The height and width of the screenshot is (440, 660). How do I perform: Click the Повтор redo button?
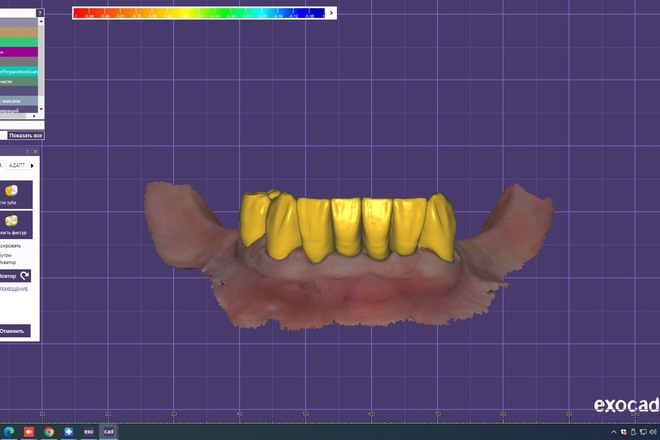tap(15, 276)
